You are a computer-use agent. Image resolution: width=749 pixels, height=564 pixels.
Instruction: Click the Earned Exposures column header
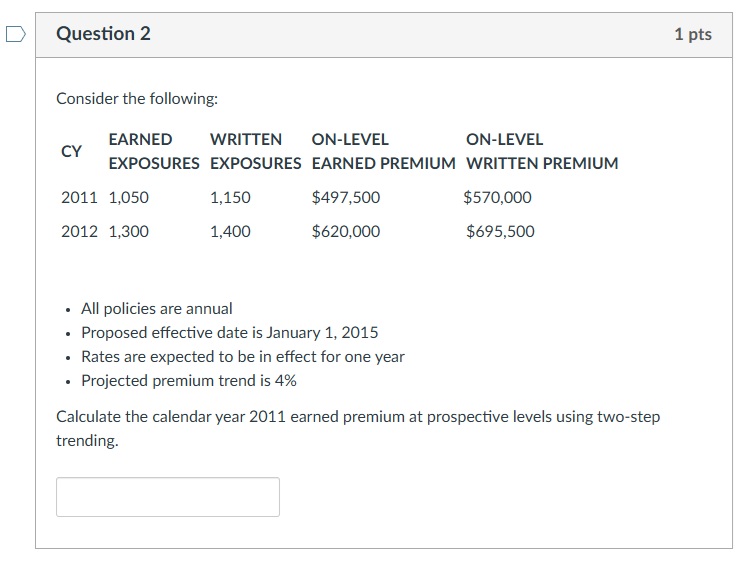coord(154,151)
